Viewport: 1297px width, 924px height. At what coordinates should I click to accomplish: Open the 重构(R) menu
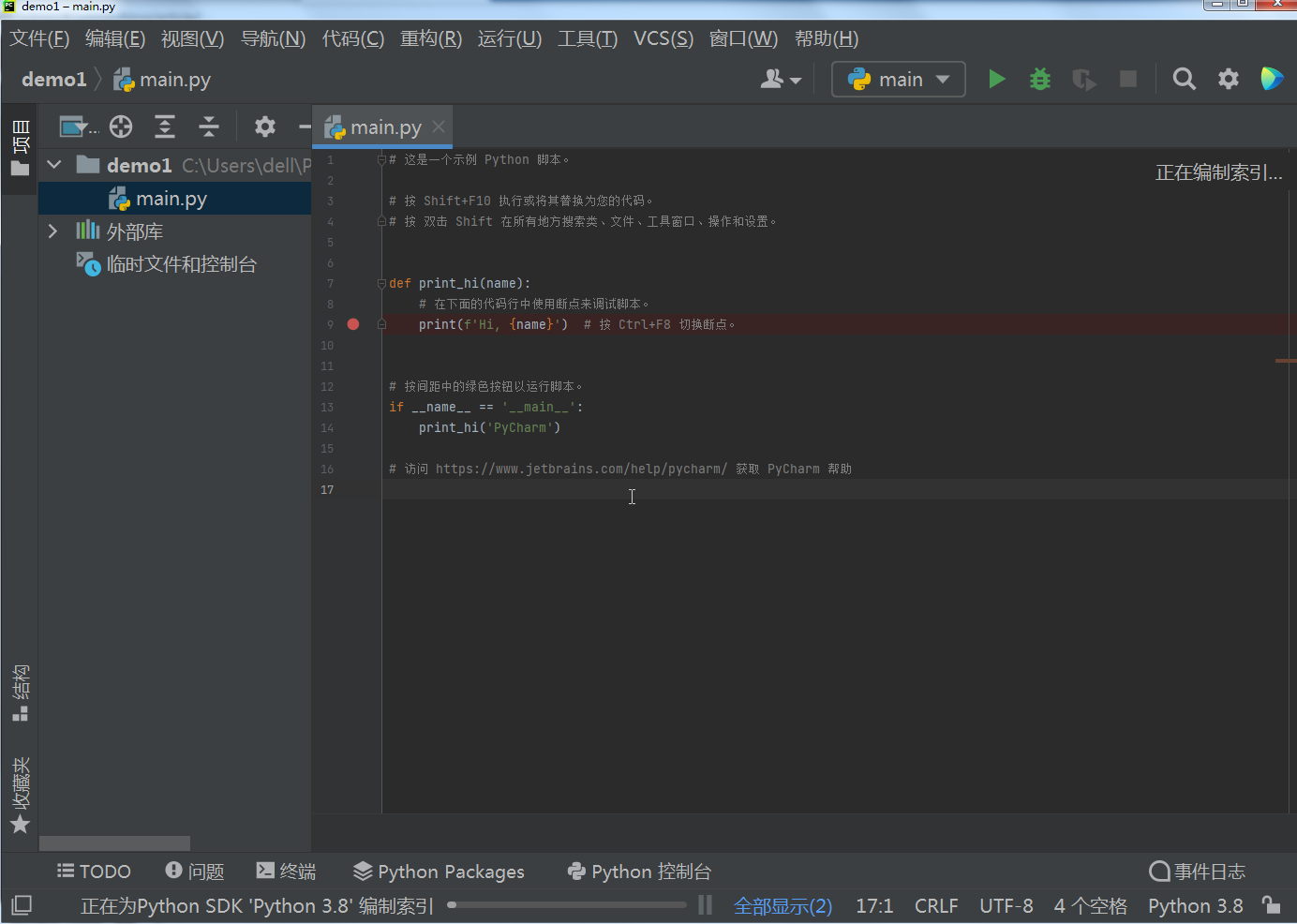[x=430, y=38]
